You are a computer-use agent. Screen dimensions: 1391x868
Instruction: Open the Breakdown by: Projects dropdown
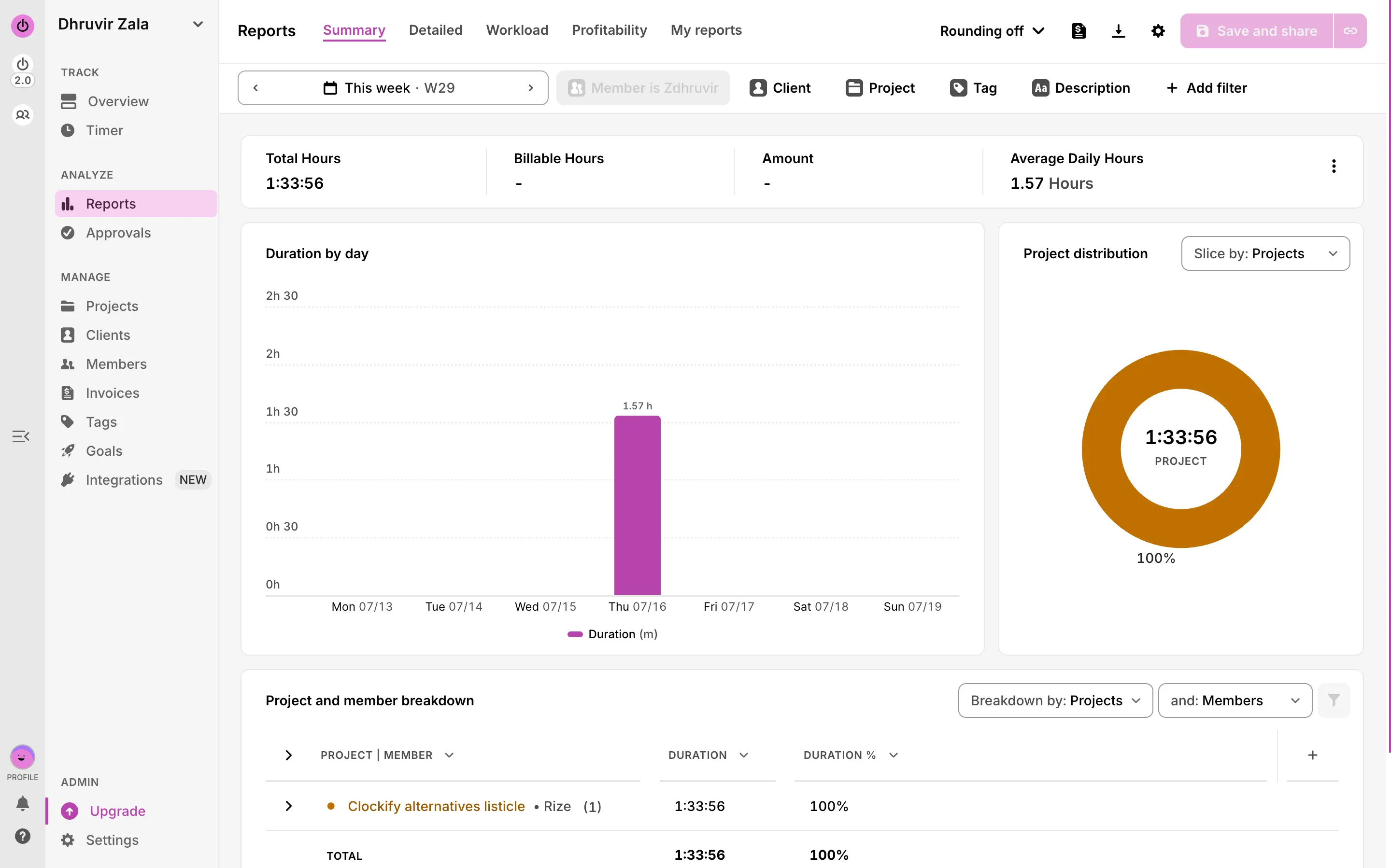pyautogui.click(x=1055, y=700)
